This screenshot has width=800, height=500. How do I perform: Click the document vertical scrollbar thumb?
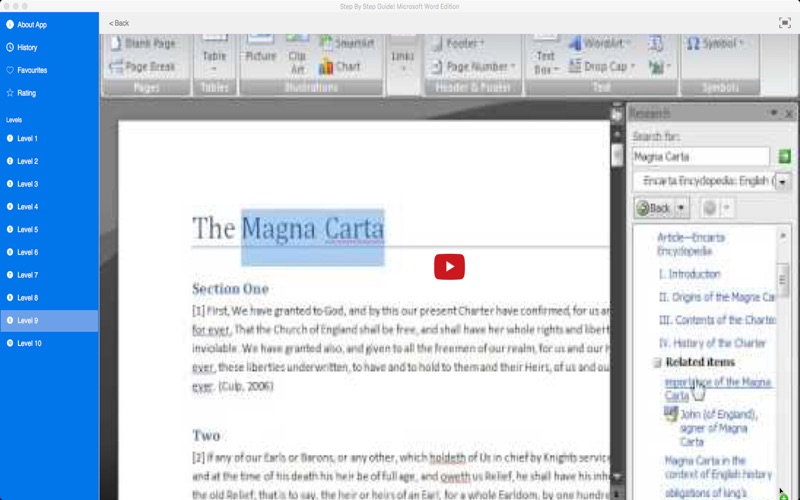click(617, 154)
